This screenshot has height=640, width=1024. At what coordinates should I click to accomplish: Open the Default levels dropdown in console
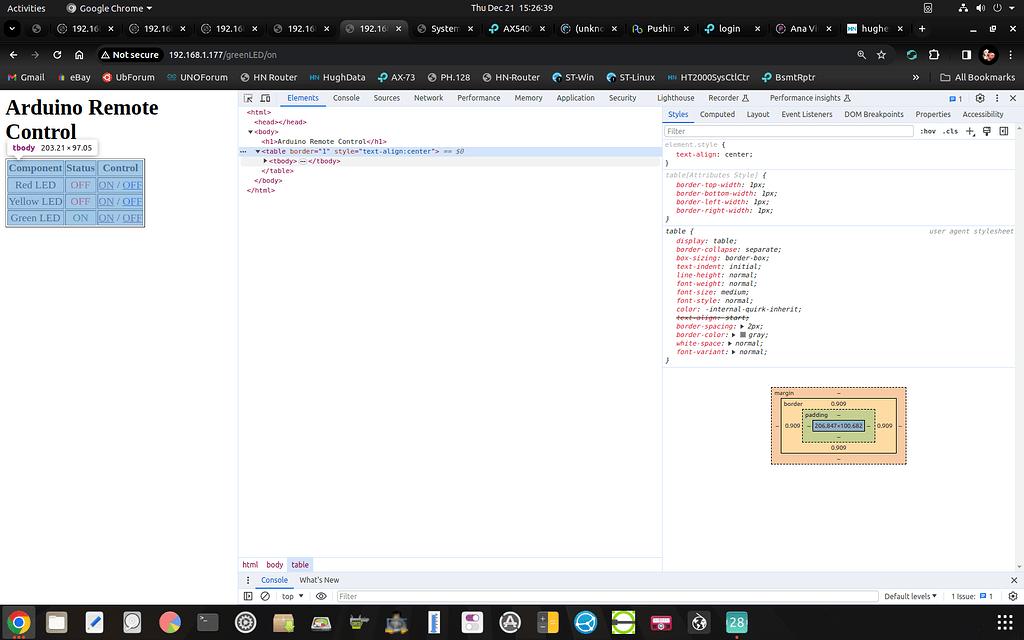click(x=909, y=595)
